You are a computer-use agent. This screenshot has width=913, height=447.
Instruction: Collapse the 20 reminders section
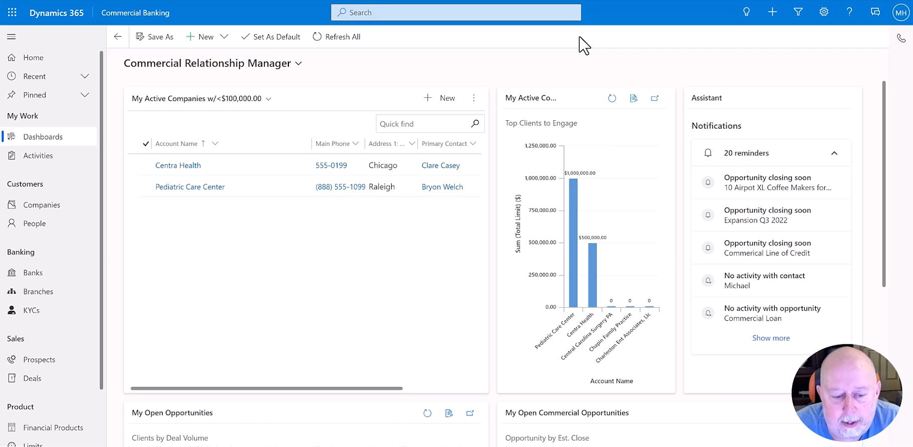click(x=834, y=153)
